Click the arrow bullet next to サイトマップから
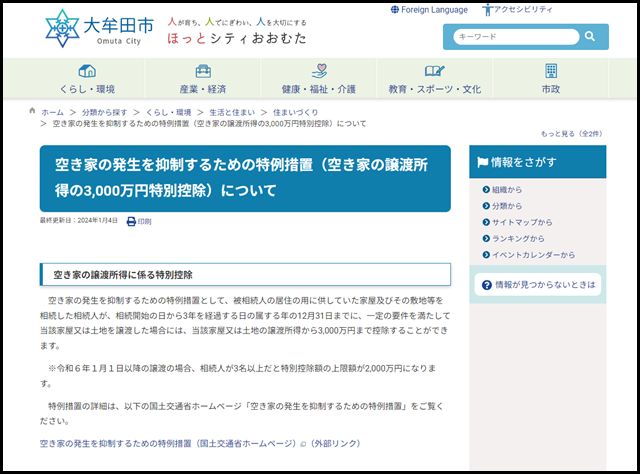Image resolution: width=640 pixels, height=474 pixels. [x=486, y=222]
